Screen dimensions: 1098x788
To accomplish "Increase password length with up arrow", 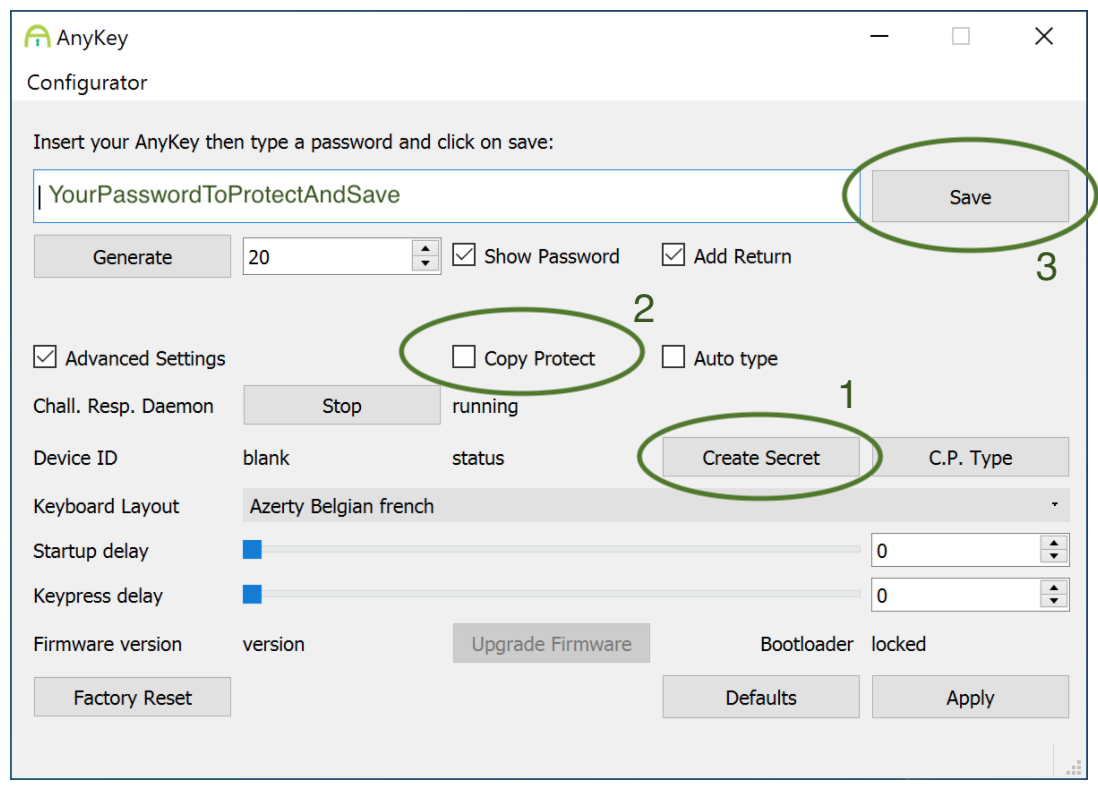I will (425, 249).
